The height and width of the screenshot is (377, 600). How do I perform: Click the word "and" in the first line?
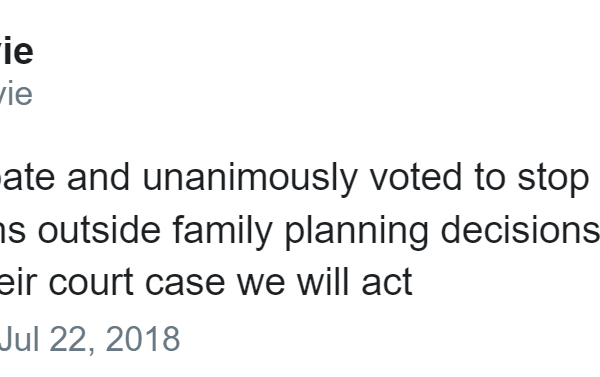[99, 177]
